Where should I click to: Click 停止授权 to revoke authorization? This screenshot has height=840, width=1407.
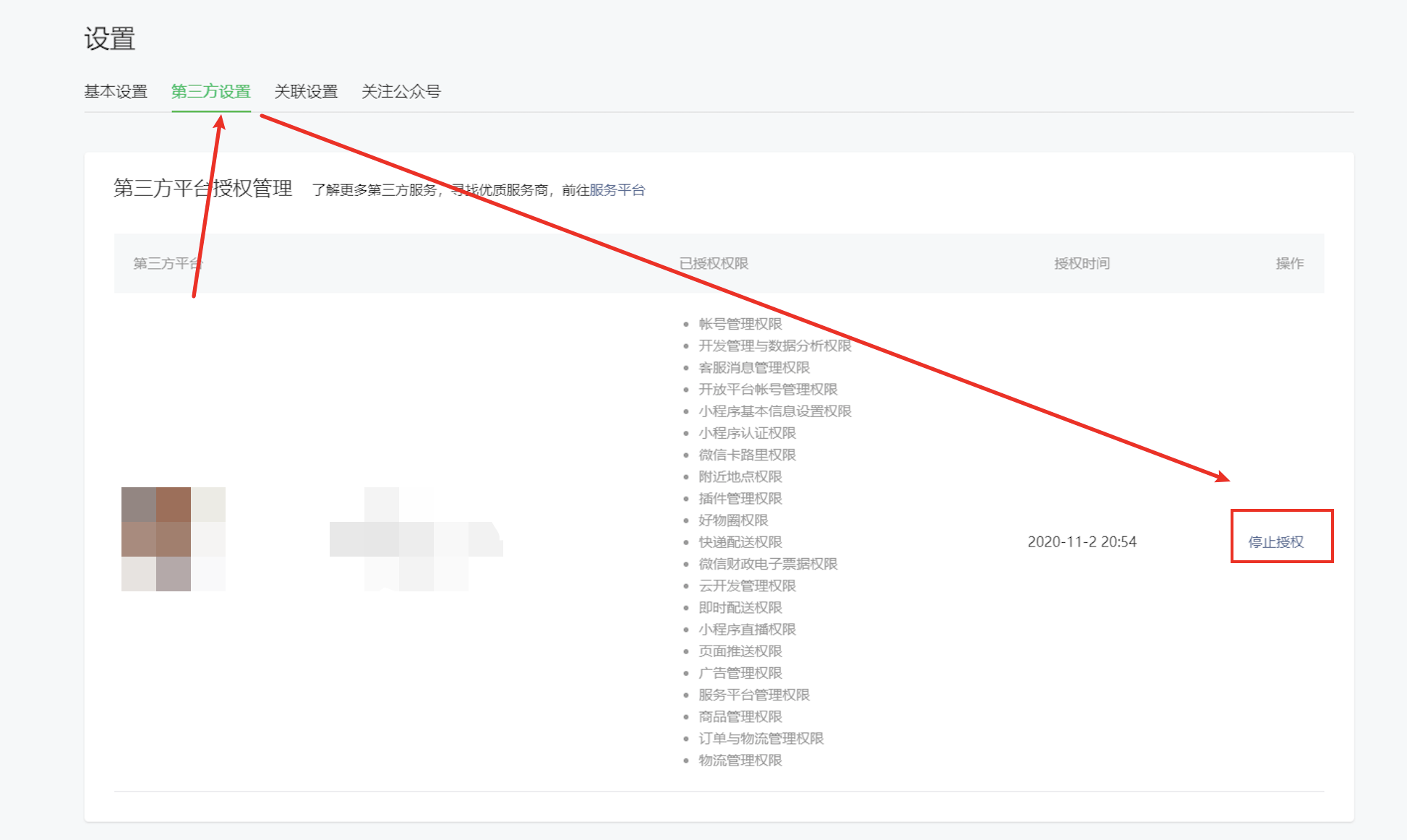coord(1275,542)
